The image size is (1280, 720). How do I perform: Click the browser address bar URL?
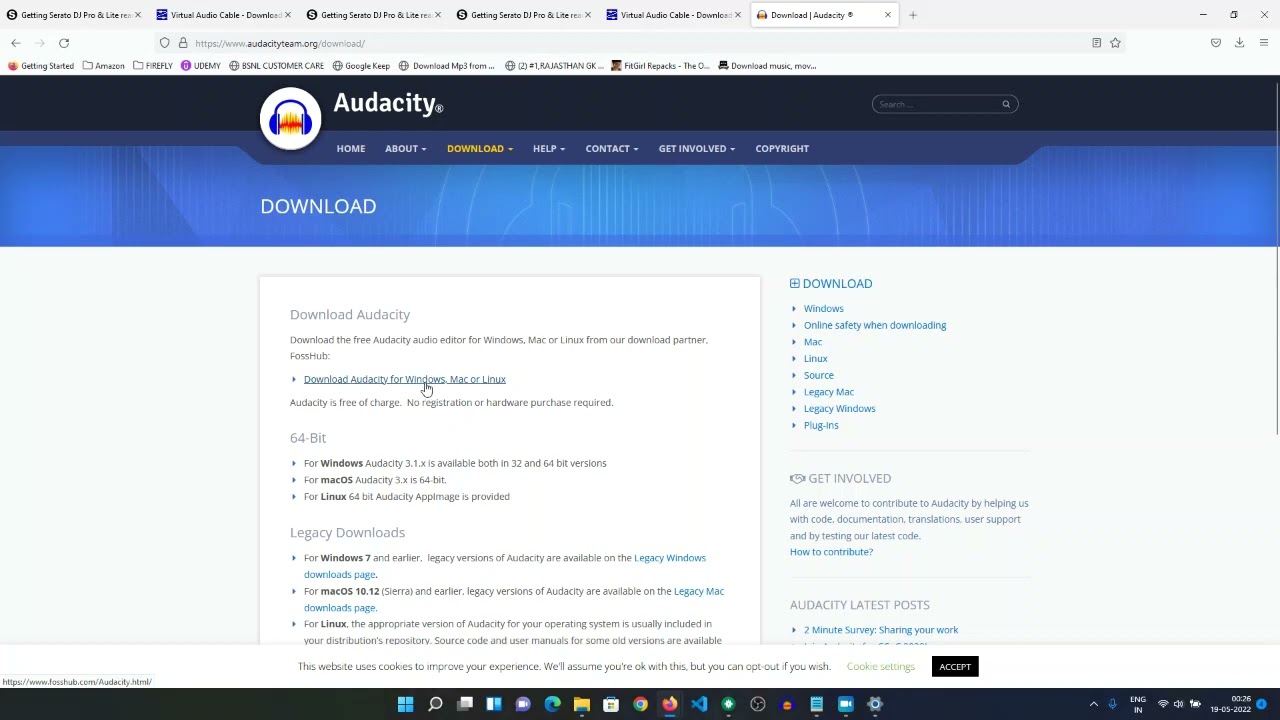pos(280,44)
